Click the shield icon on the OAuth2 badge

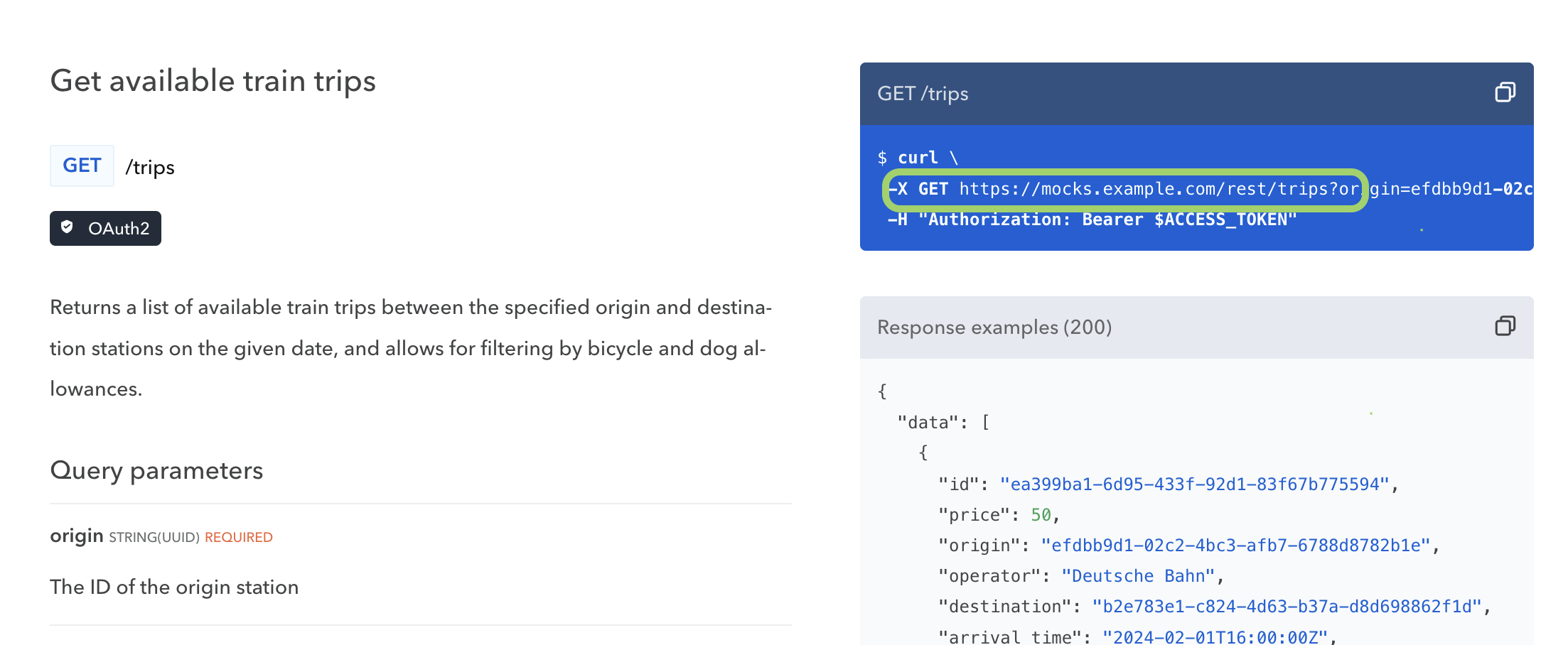click(x=68, y=228)
